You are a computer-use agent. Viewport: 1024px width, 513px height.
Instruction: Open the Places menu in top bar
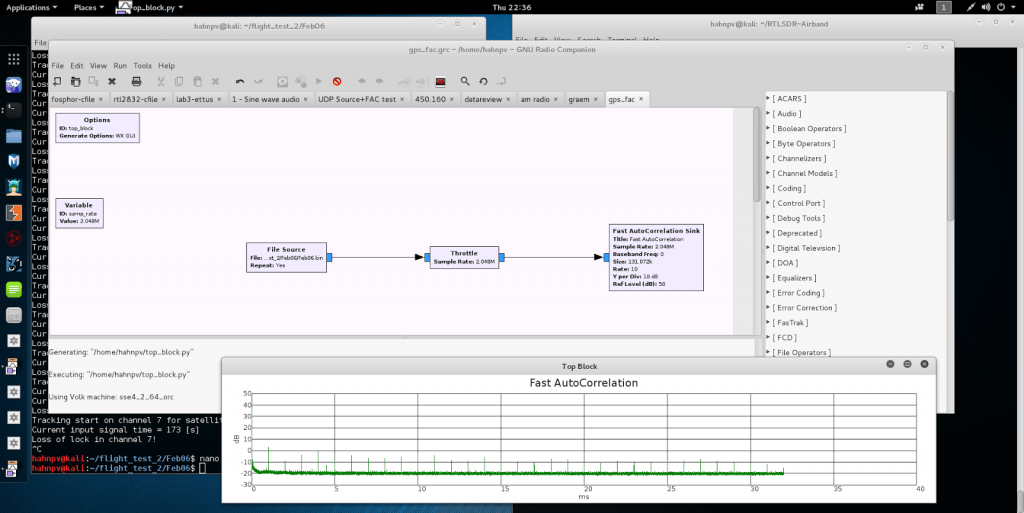pos(89,7)
